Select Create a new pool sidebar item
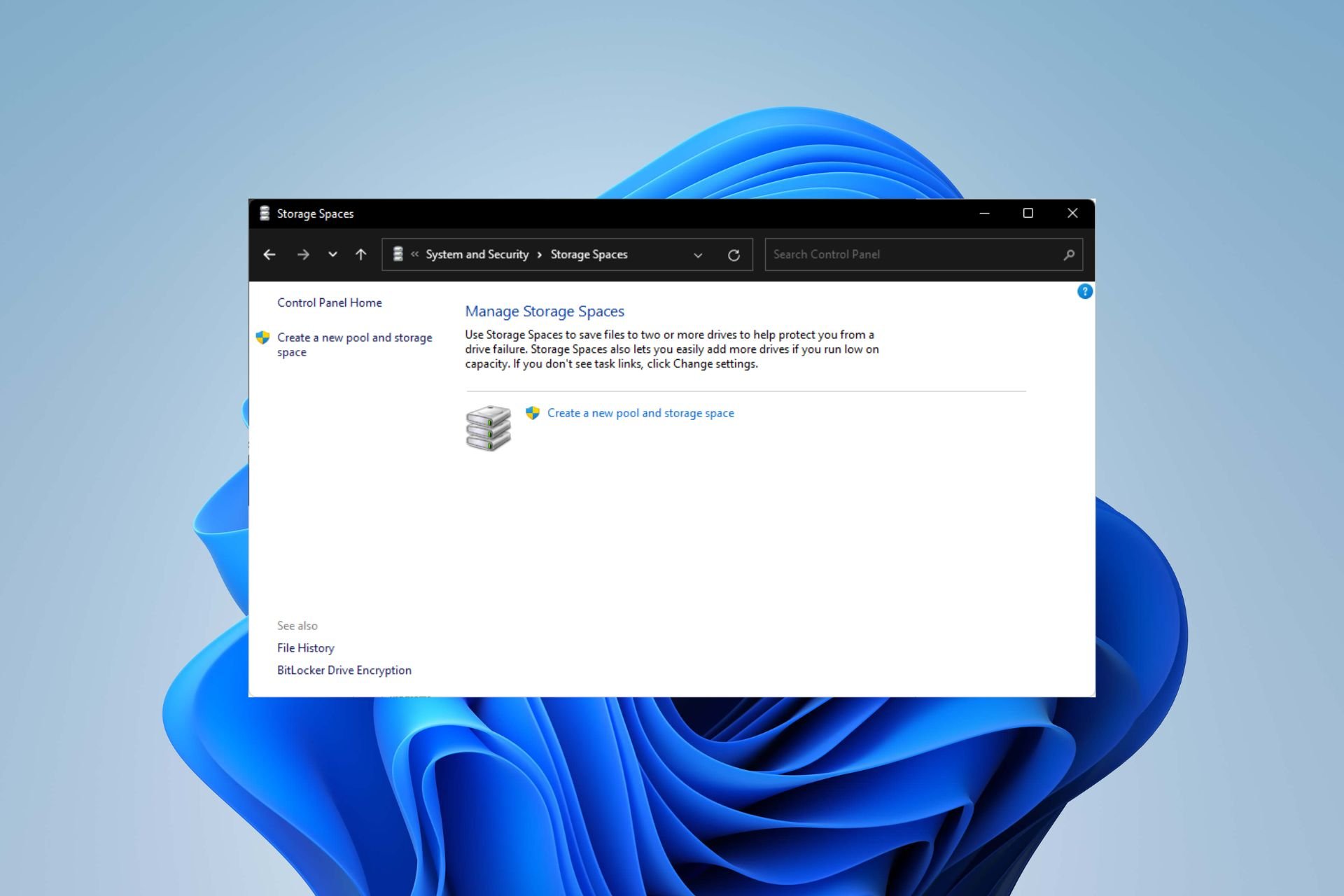Screen dimensions: 1344x896 [x=354, y=344]
